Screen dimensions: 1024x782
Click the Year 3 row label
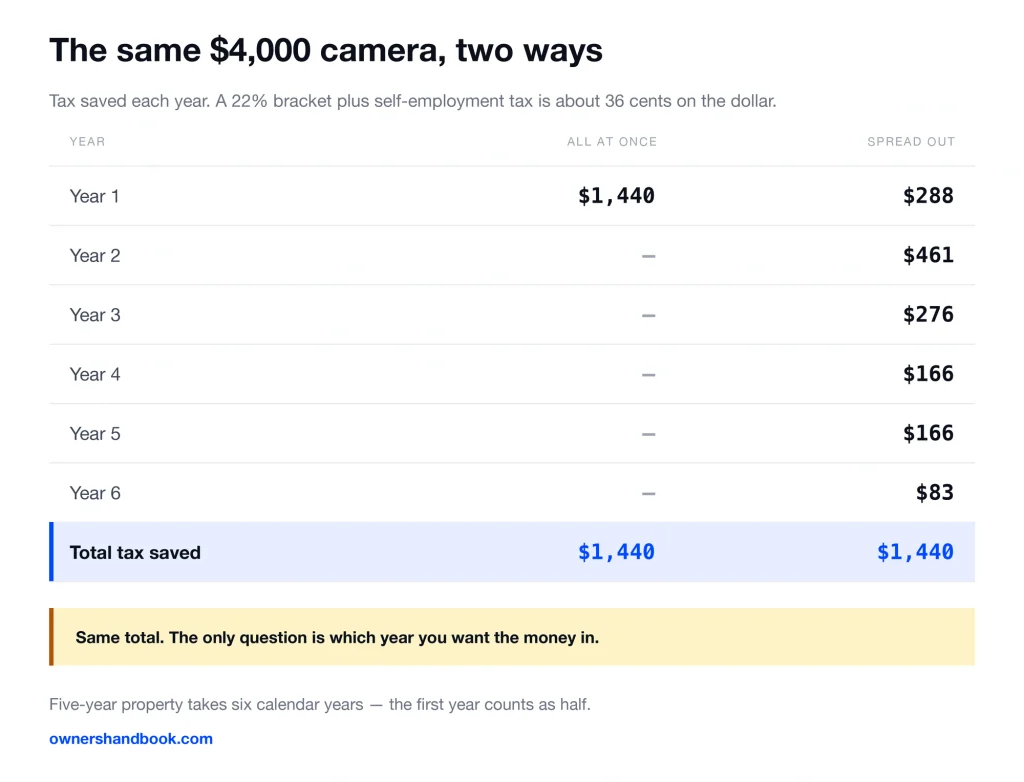95,315
